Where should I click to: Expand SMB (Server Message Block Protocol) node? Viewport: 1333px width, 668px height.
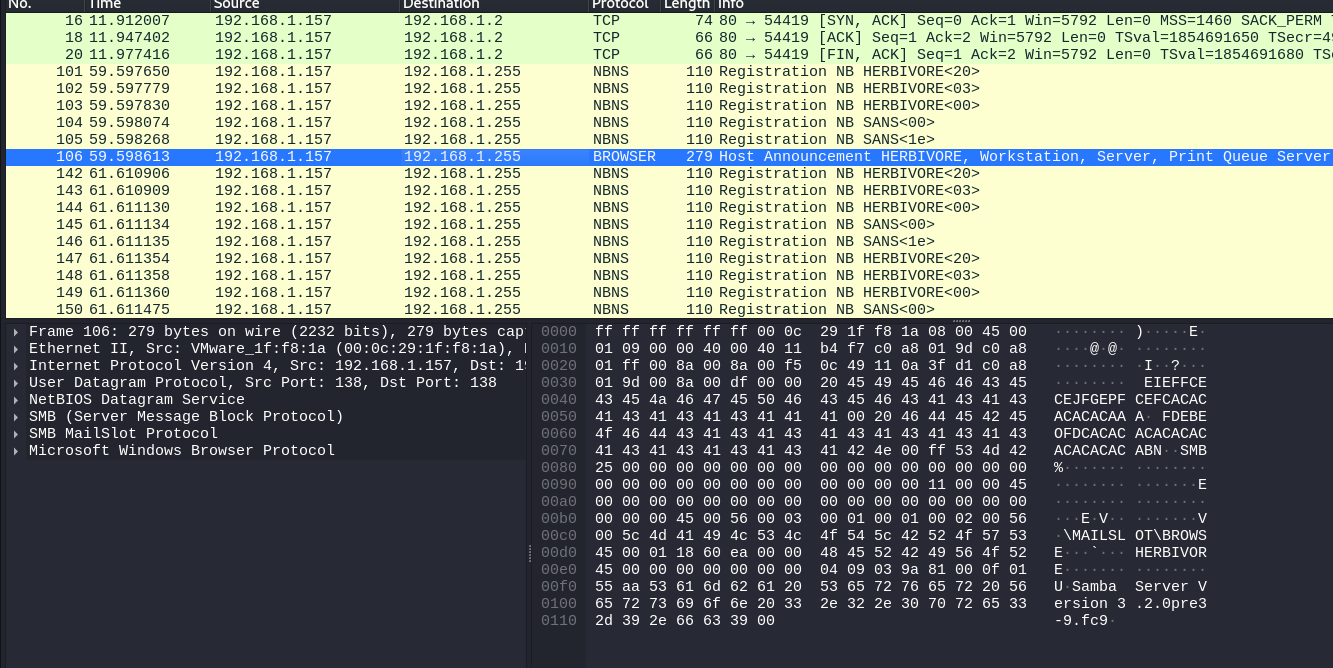click(x=16, y=417)
